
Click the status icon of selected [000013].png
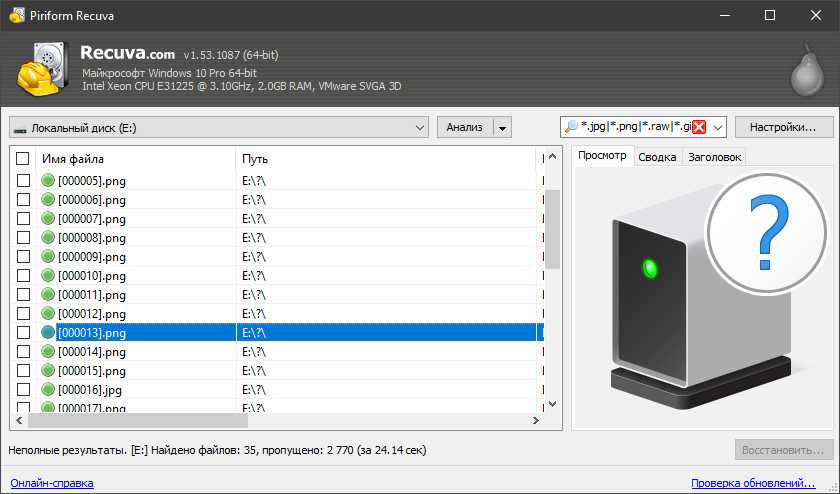pos(48,333)
